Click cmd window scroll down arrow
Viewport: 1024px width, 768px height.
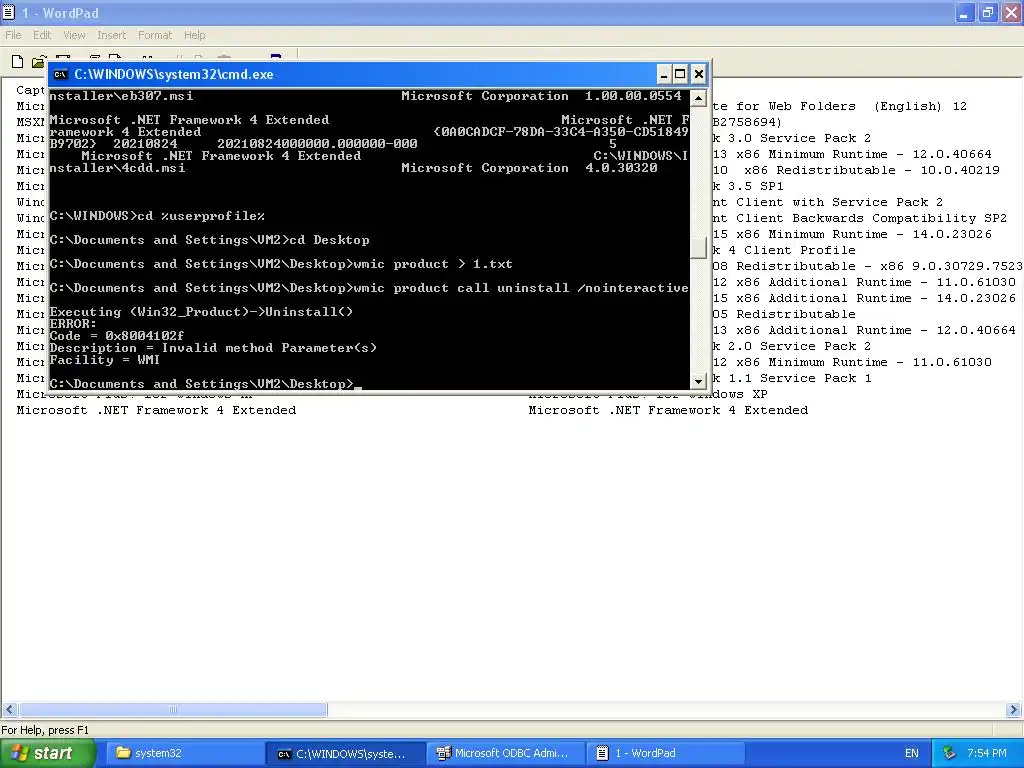coord(698,381)
